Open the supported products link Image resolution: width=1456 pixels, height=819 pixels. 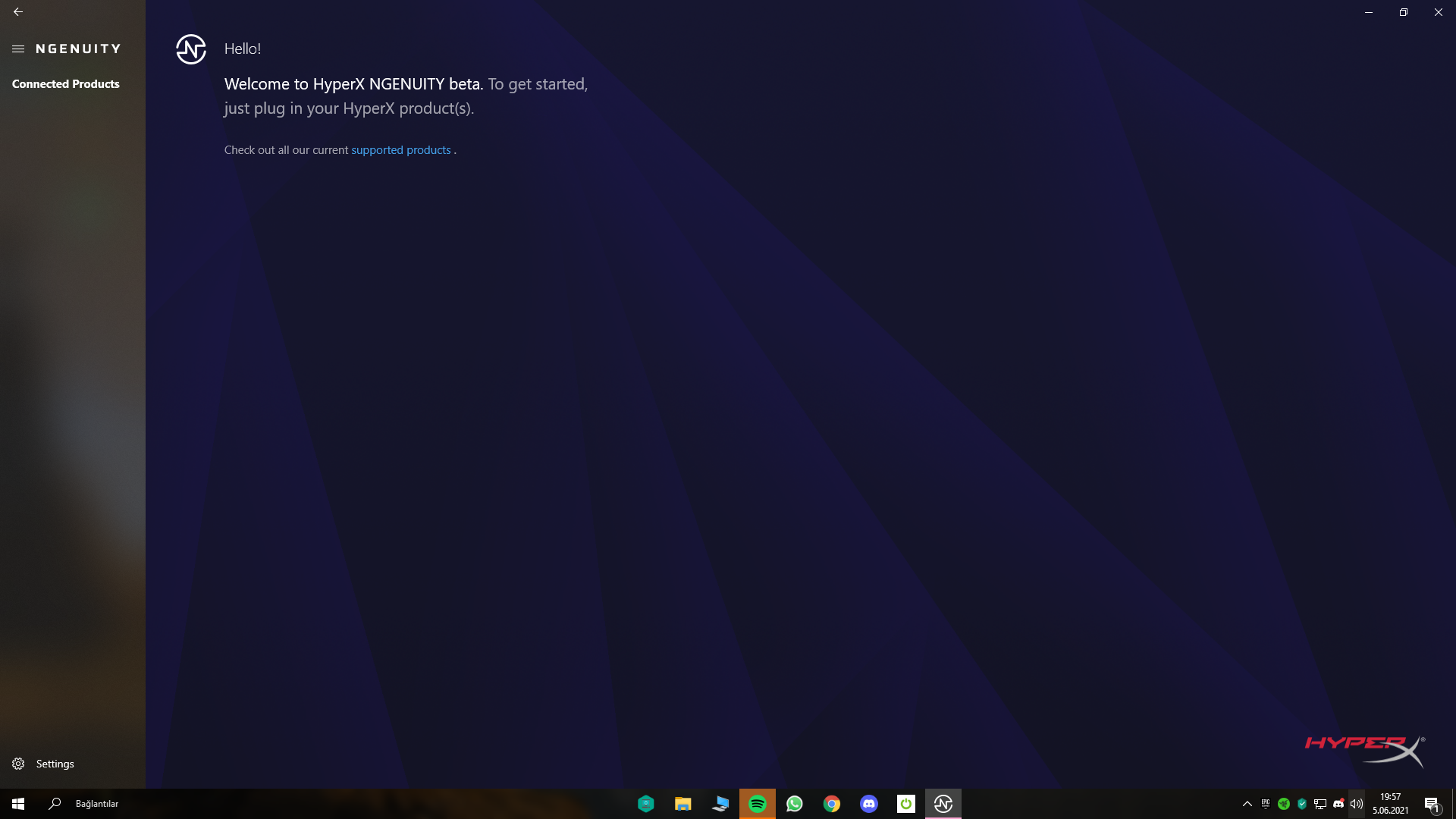click(400, 150)
